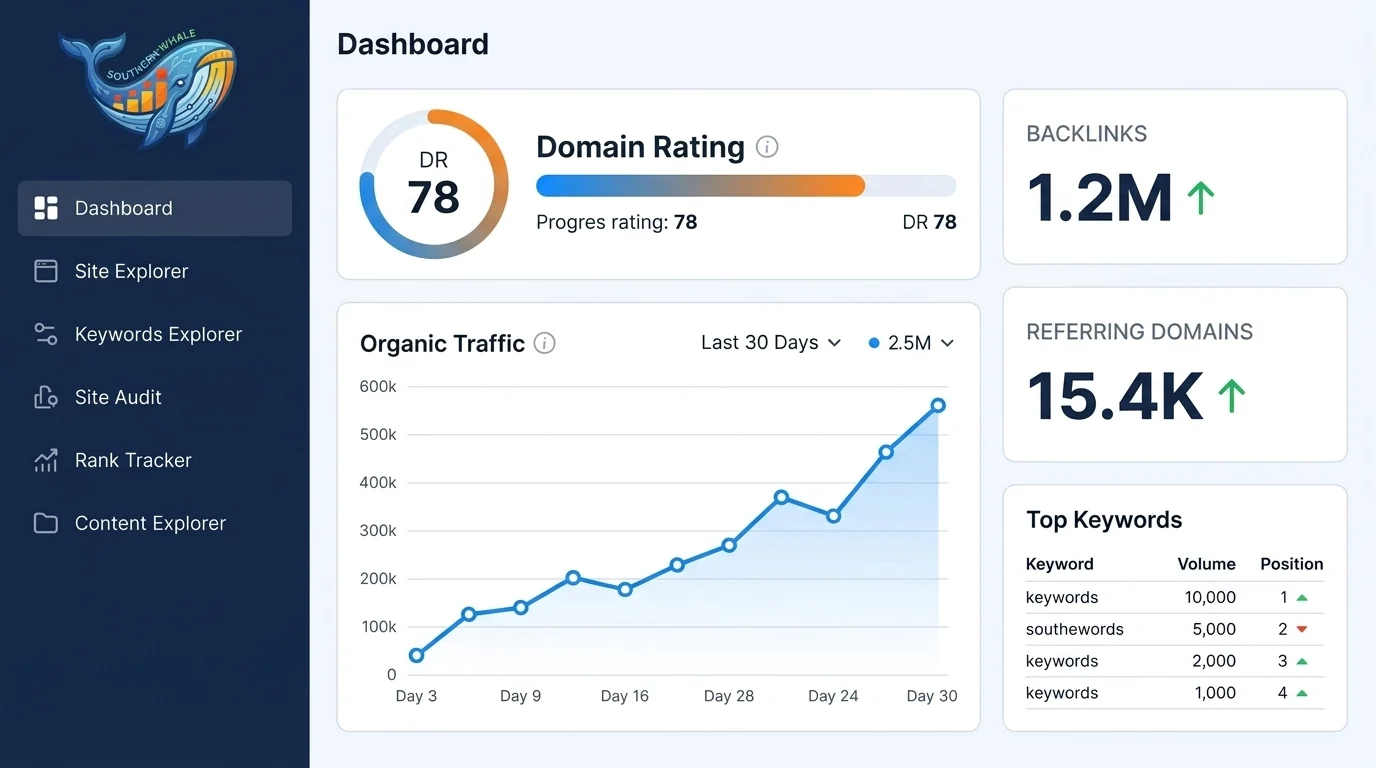Click the BACKLINKS card title
1376x768 pixels.
pos(1087,134)
